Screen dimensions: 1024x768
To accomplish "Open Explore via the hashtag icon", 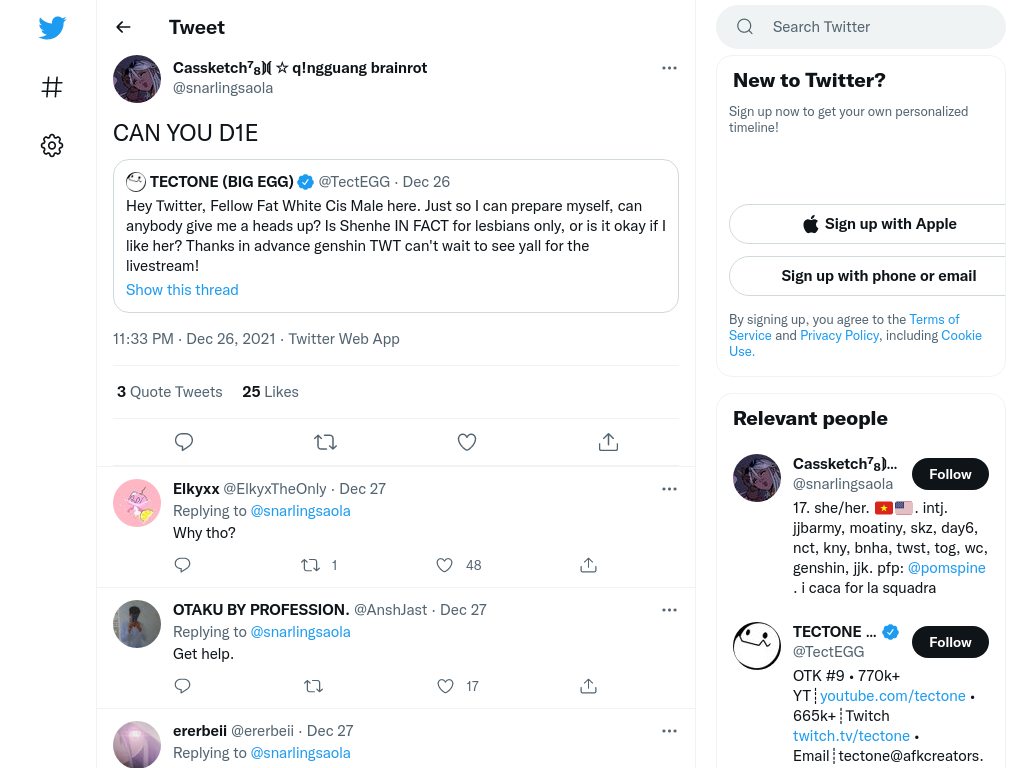I will point(52,87).
